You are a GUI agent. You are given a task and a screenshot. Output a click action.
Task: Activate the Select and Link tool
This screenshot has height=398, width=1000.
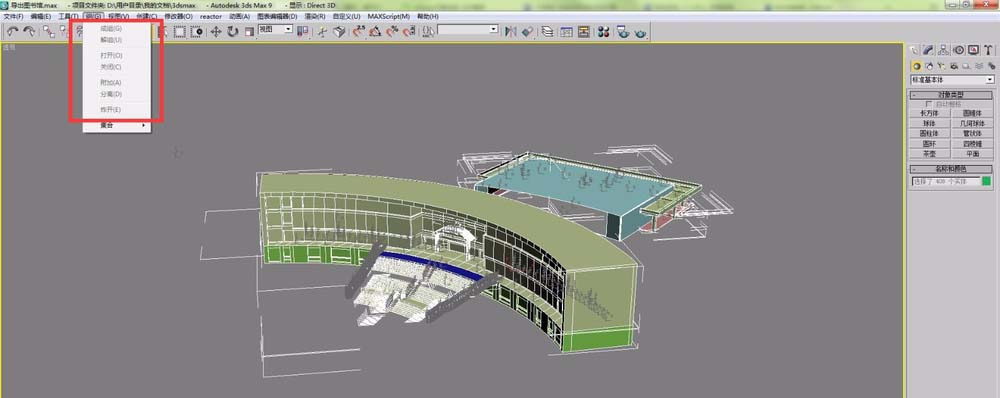click(49, 31)
